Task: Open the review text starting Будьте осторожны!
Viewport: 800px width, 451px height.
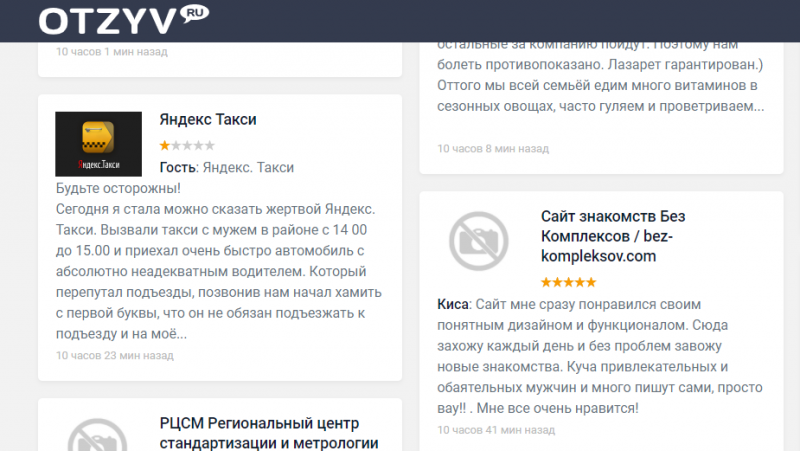Action: (x=219, y=261)
